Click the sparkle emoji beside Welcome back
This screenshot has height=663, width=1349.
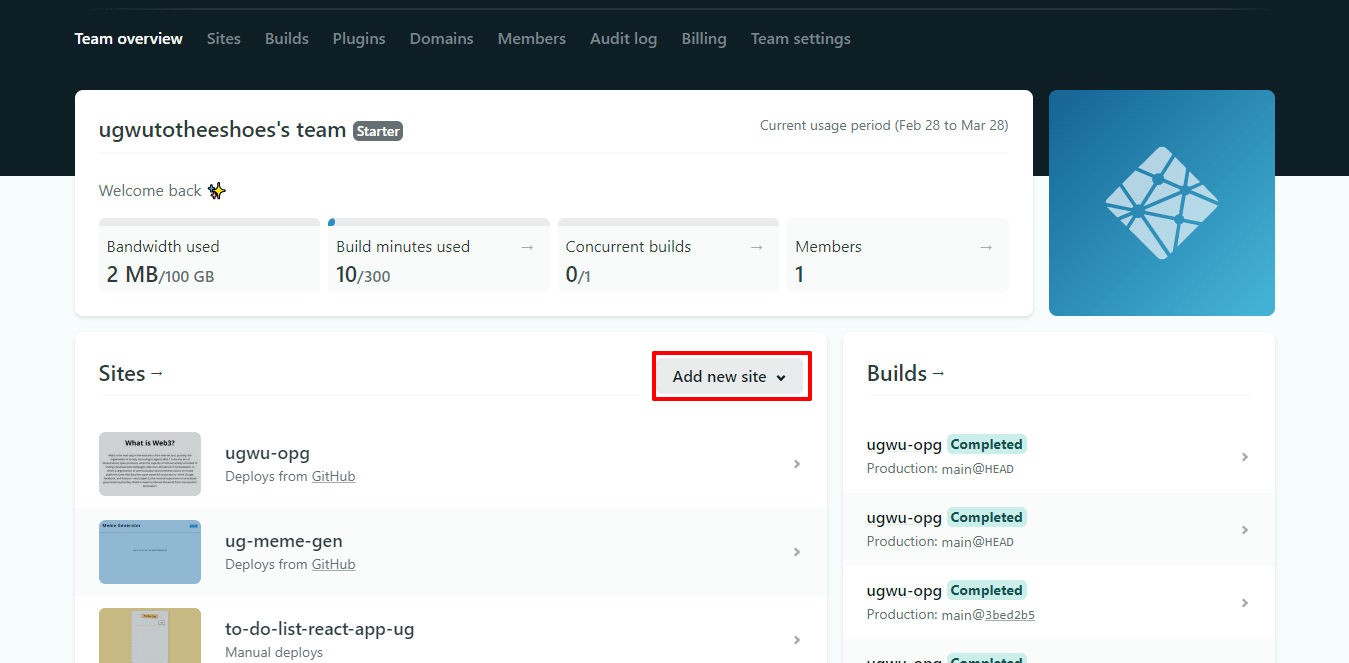pyautogui.click(x=216, y=190)
